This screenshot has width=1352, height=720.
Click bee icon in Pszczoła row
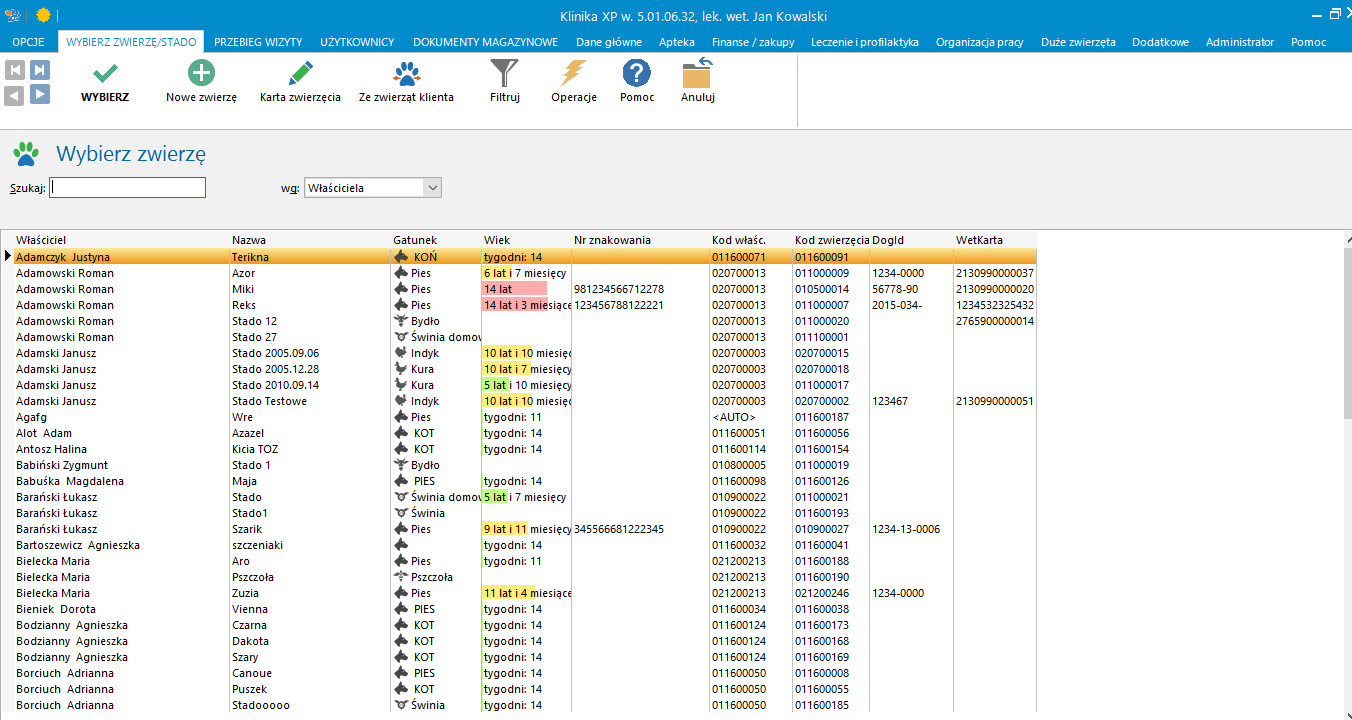[x=402, y=577]
